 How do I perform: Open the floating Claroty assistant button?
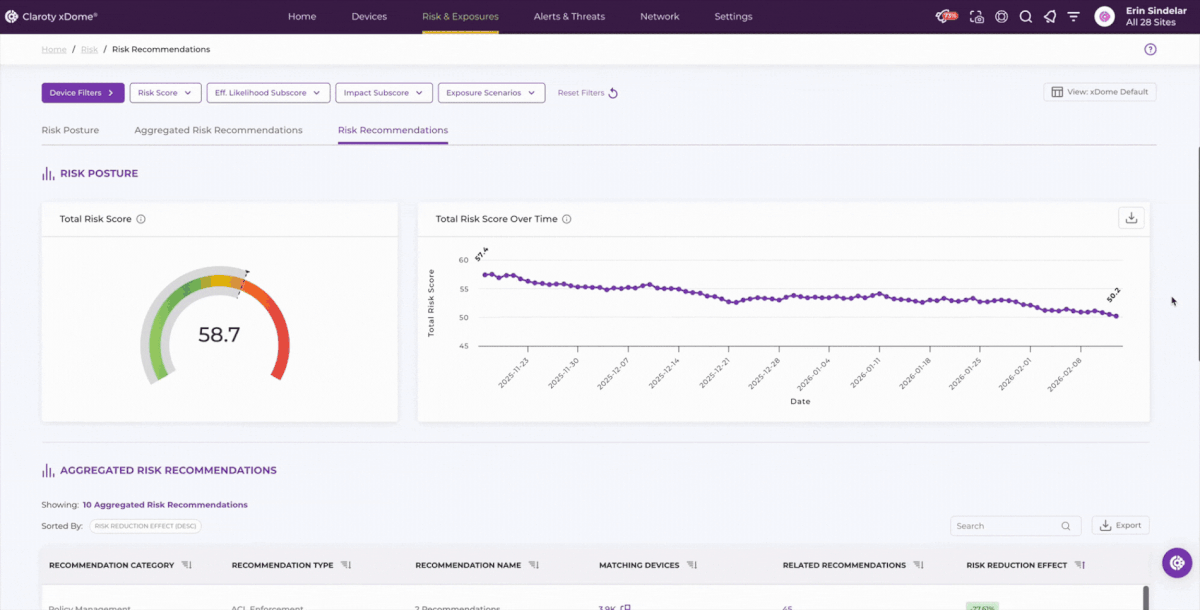click(1176, 562)
